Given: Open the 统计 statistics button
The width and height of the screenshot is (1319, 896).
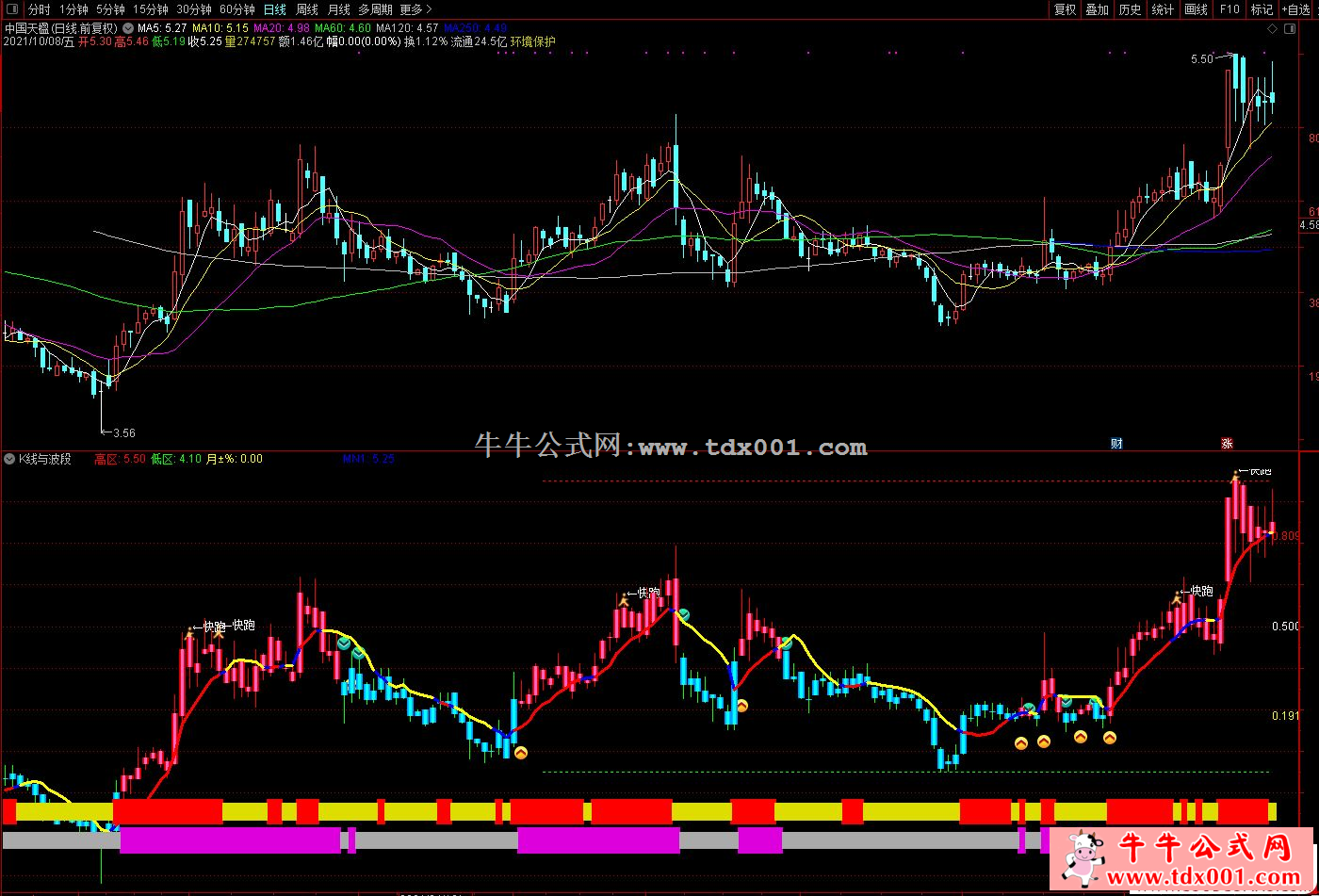Looking at the screenshot, I should click(x=1164, y=9).
